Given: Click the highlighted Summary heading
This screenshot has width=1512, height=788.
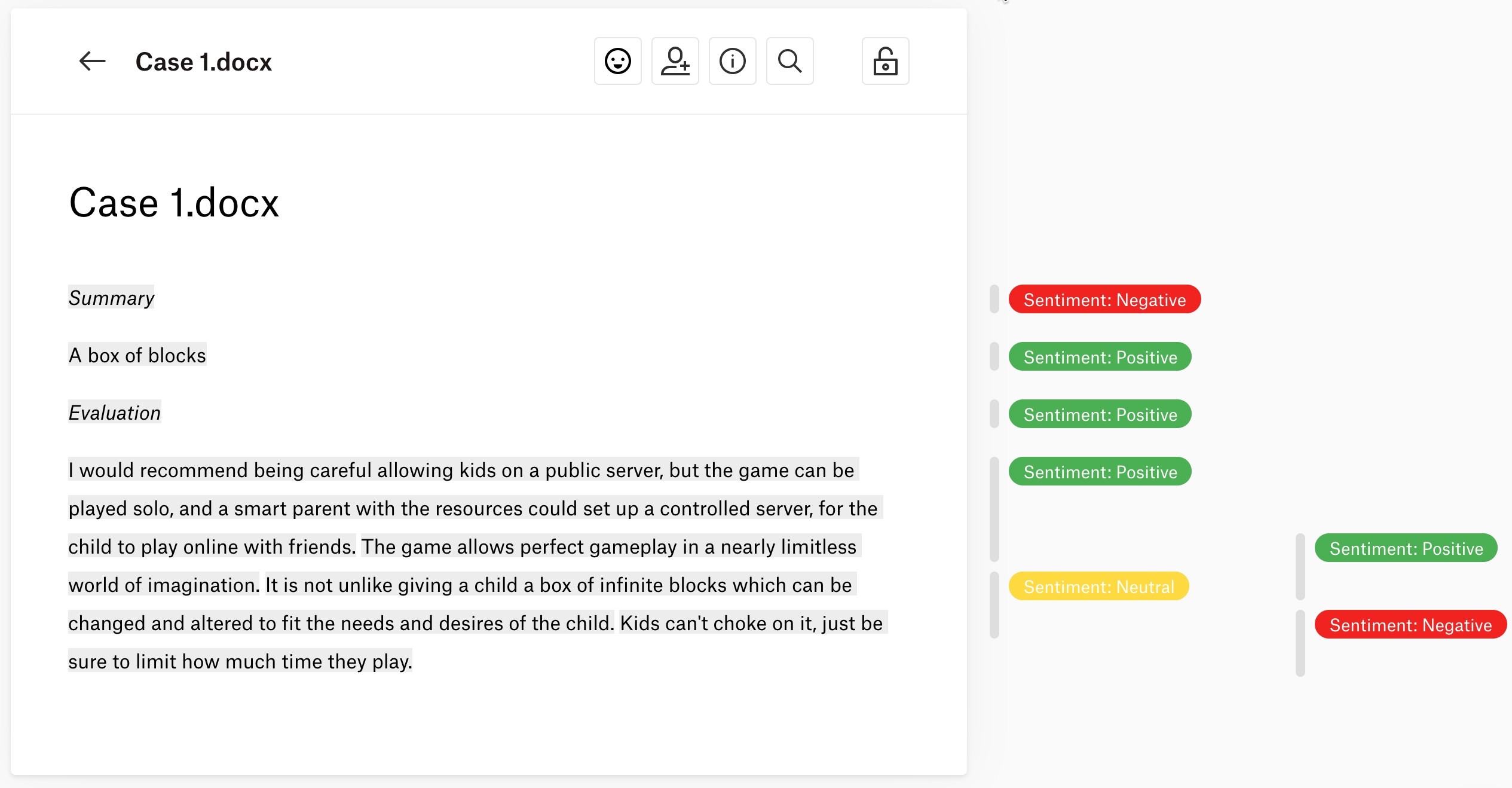Looking at the screenshot, I should pos(111,298).
